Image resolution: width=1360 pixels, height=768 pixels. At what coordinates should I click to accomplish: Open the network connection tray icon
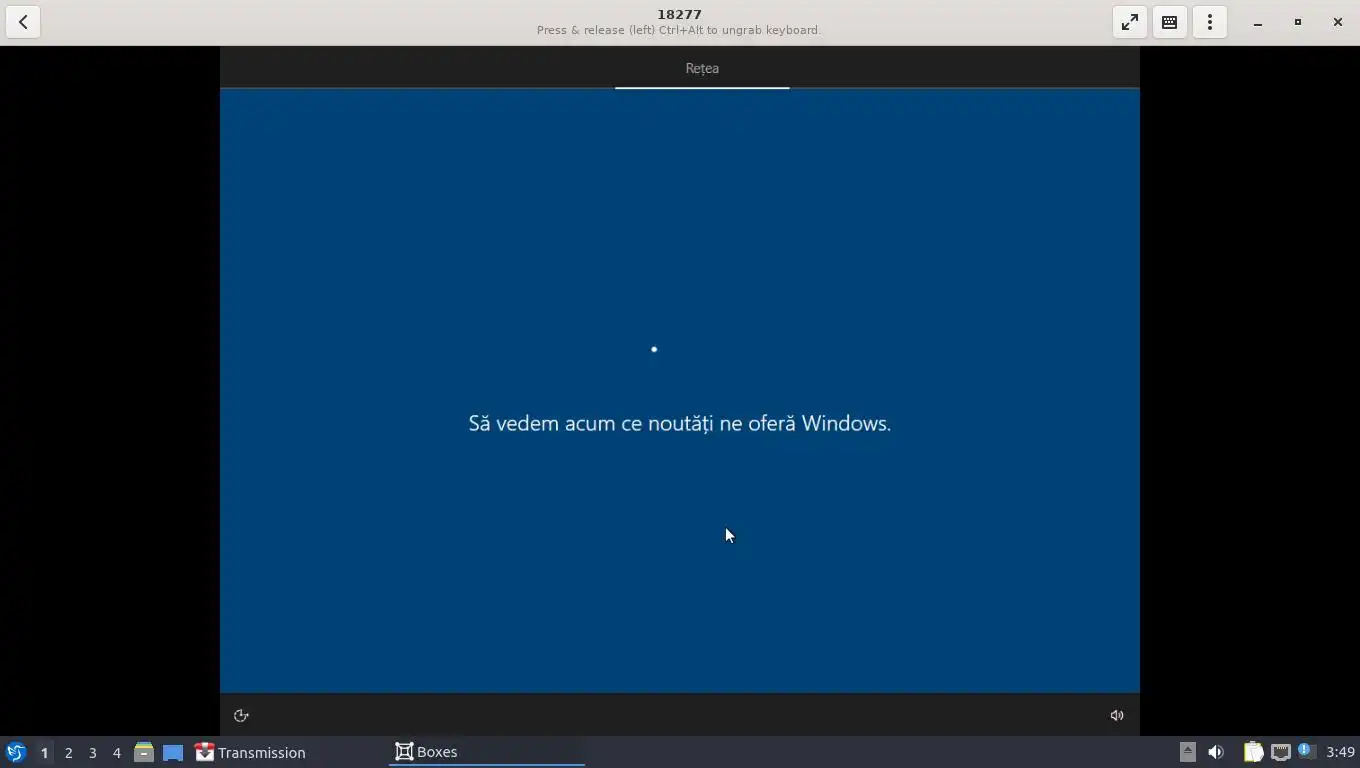click(x=1280, y=752)
